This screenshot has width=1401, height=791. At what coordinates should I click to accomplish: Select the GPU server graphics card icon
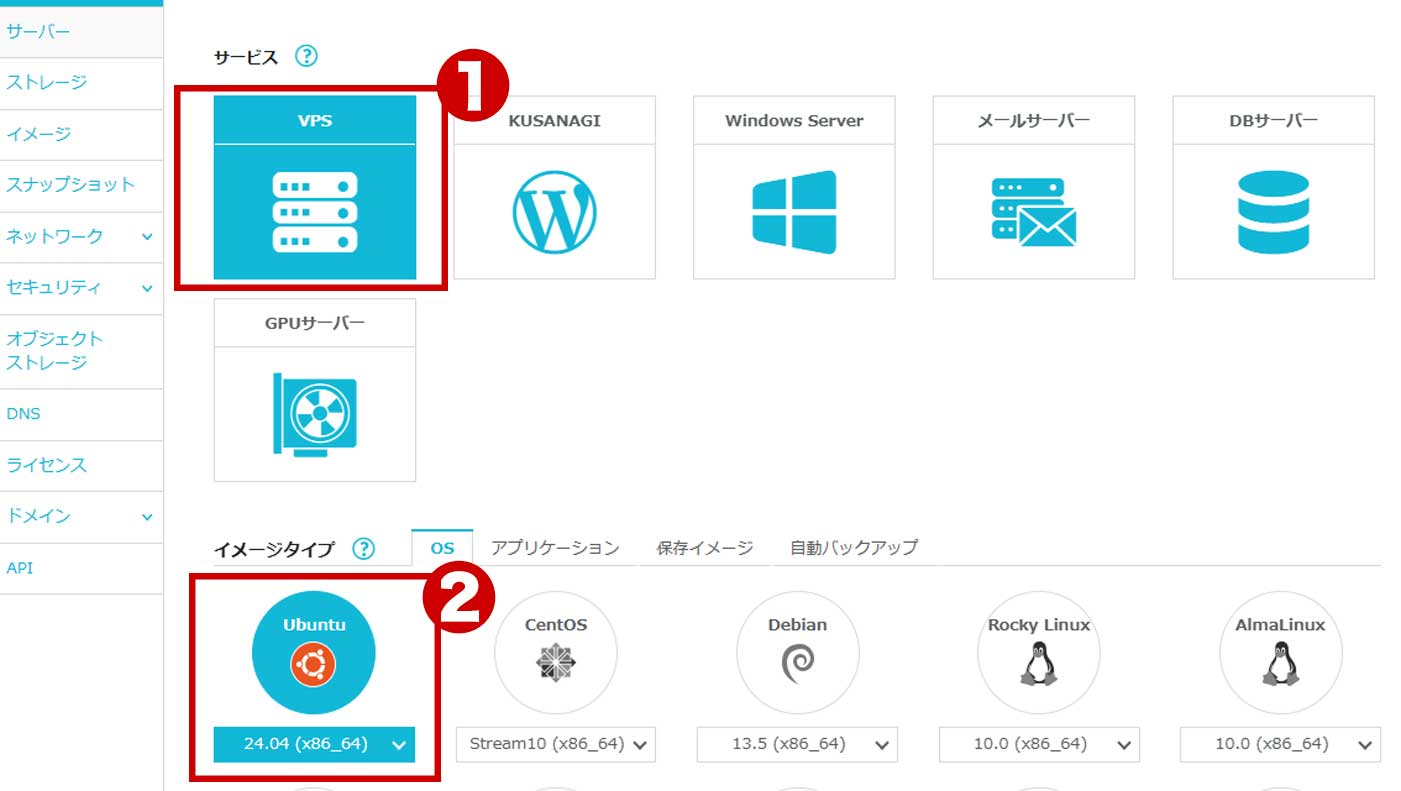pos(315,414)
